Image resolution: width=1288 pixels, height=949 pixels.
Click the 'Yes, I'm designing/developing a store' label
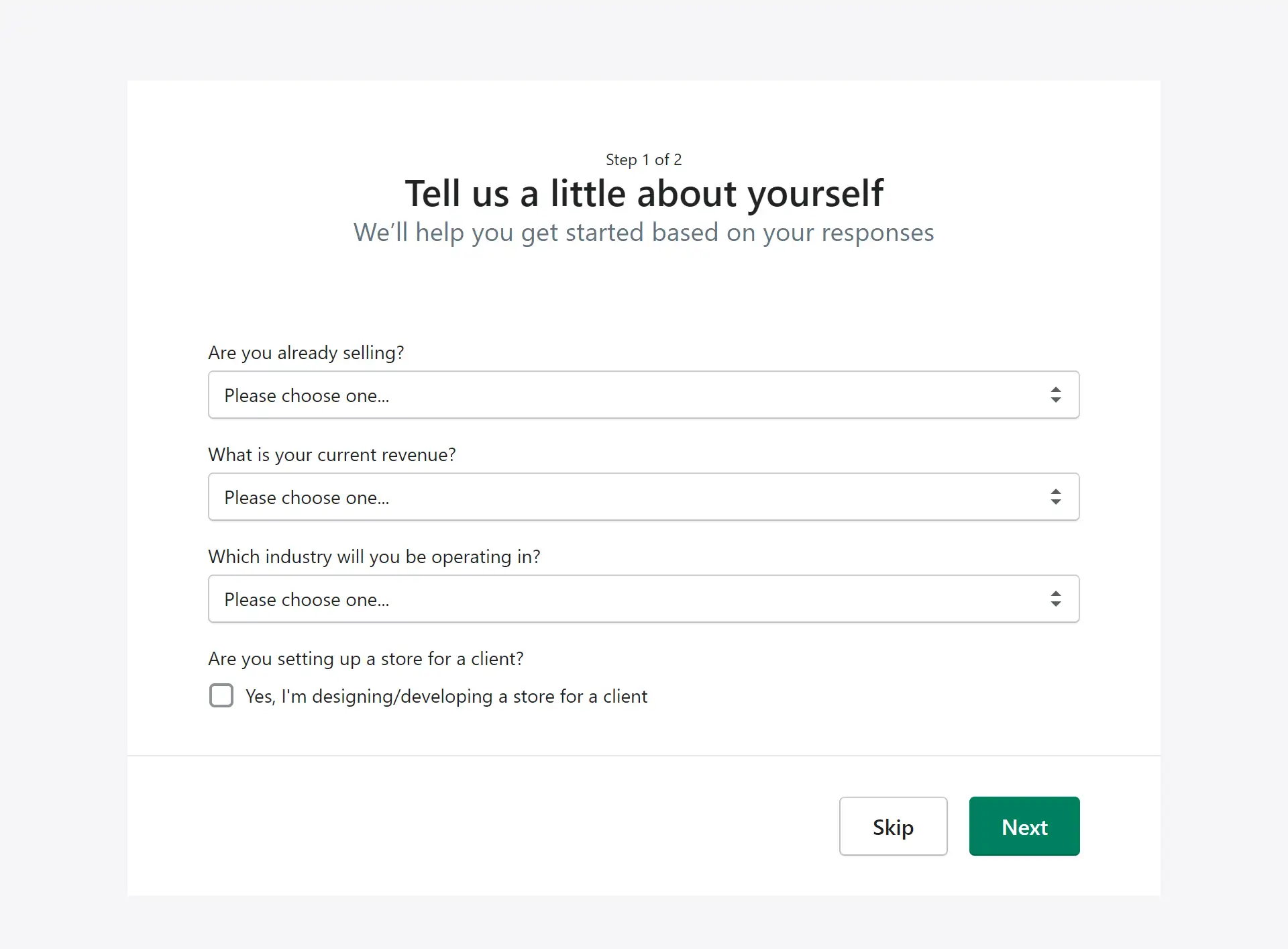tap(446, 697)
